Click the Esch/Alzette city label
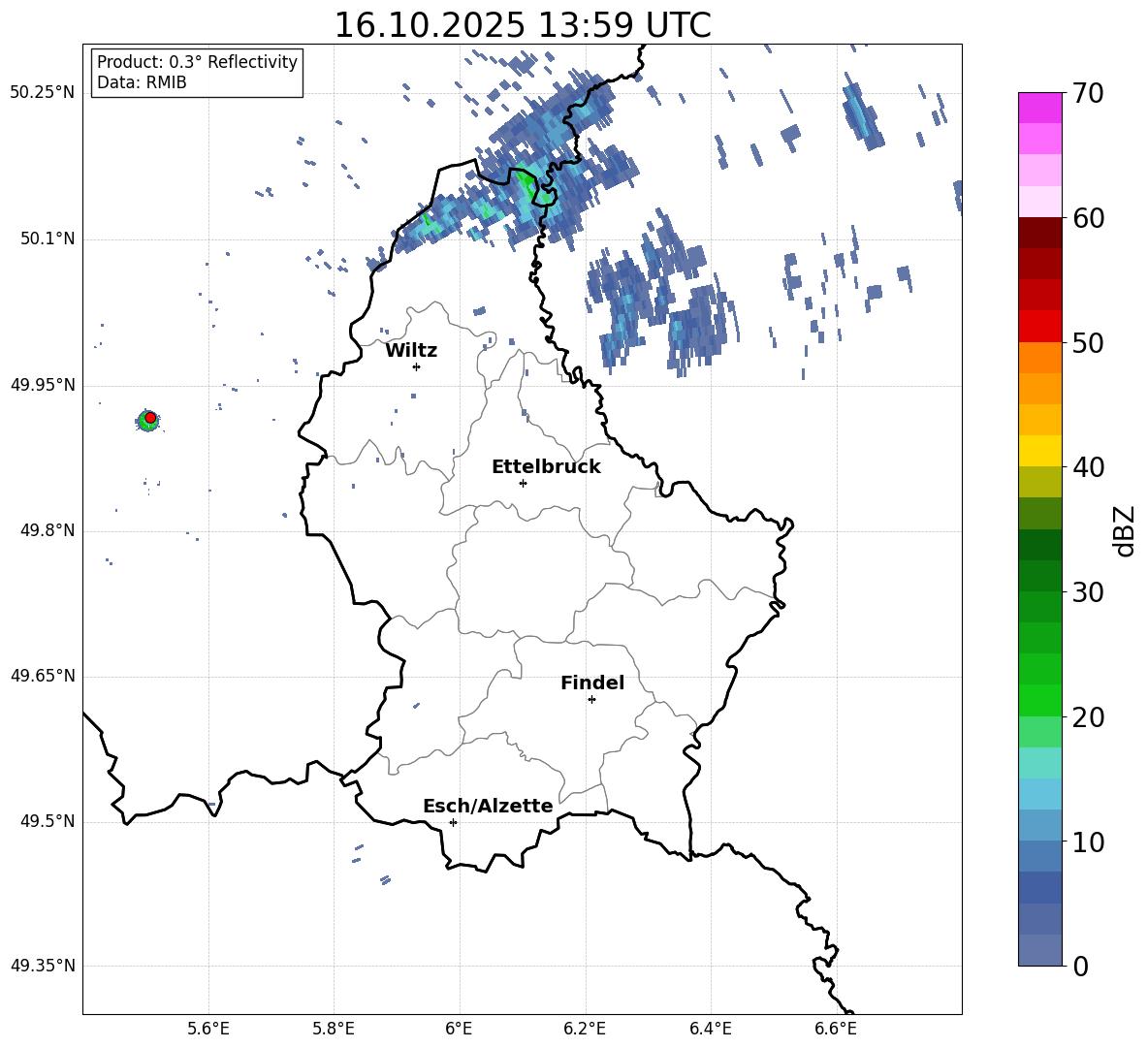This screenshot has height=1048, width=1148. pos(488,806)
